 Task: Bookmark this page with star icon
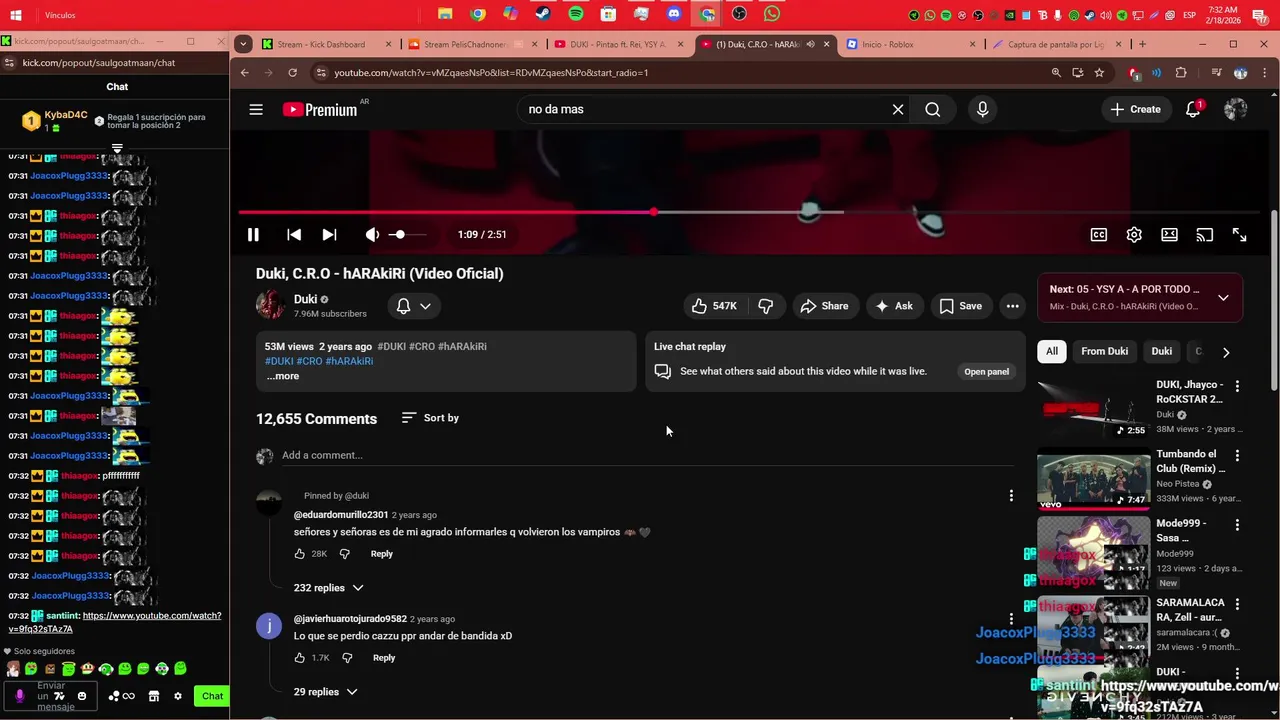1099,73
